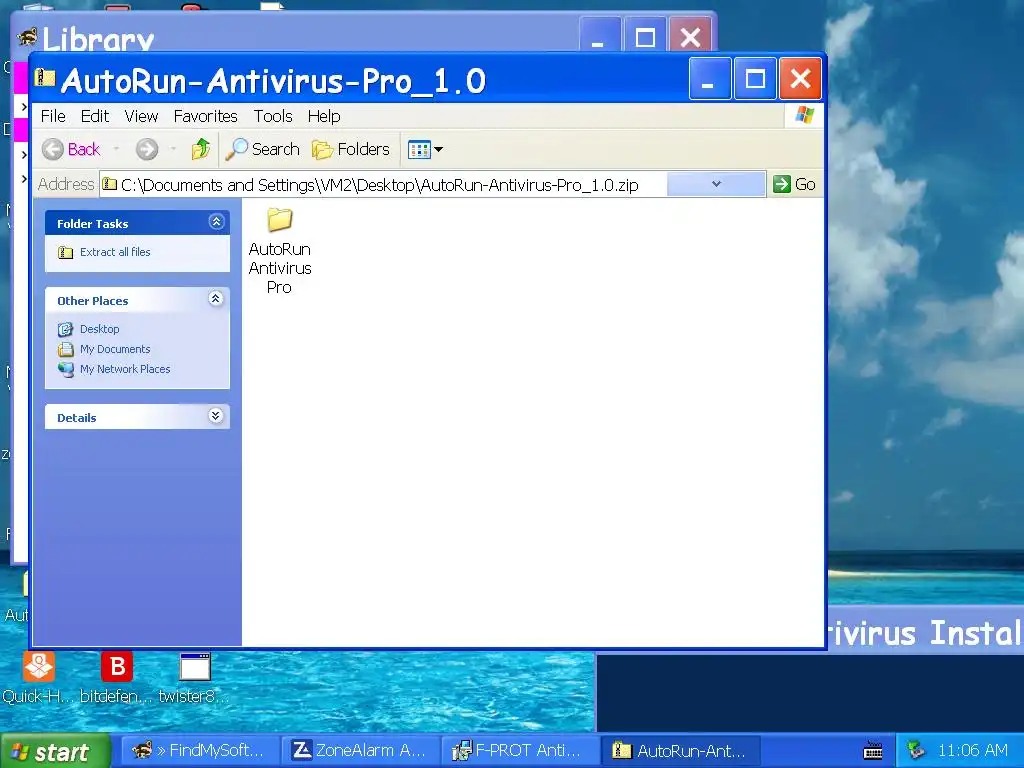Minimize the Library window
This screenshot has height=768, width=1024.
click(x=598, y=36)
